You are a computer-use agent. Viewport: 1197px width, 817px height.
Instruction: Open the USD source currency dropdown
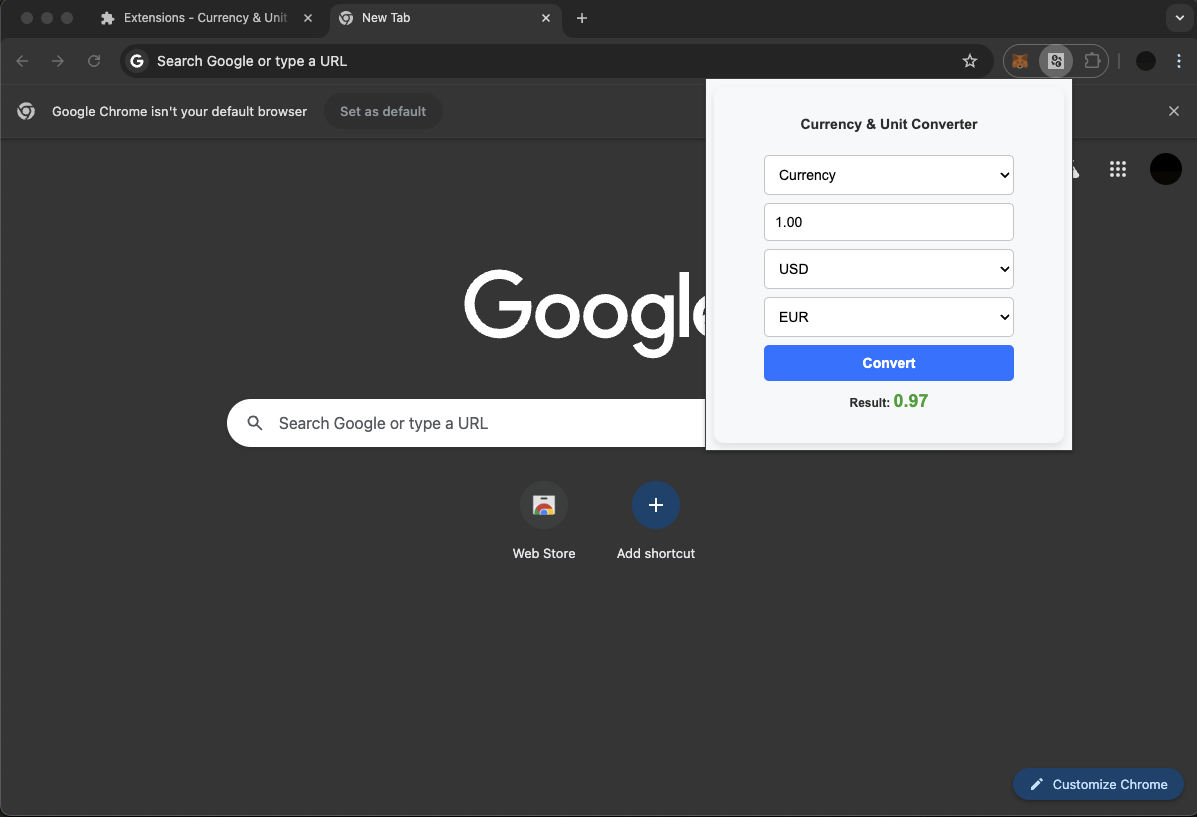tap(888, 269)
